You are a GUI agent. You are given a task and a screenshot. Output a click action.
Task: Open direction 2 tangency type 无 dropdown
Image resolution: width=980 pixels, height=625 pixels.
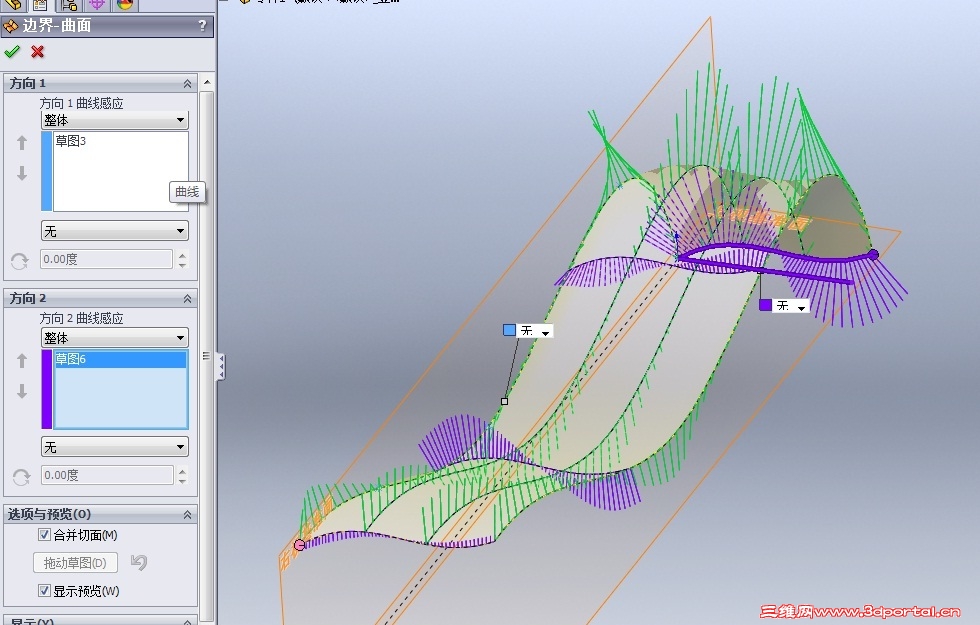coord(114,447)
